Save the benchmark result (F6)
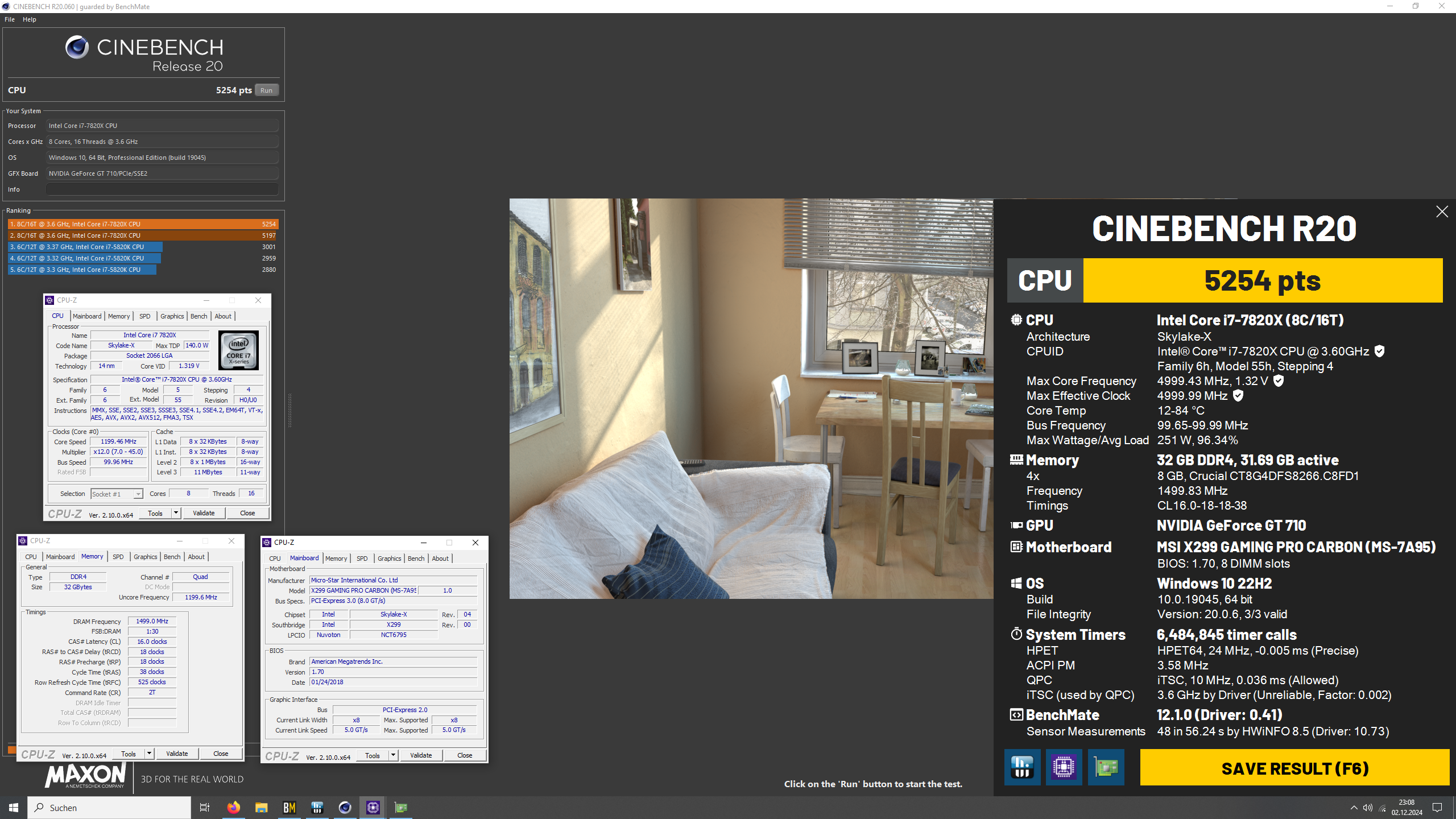1456x819 pixels. coord(1294,768)
